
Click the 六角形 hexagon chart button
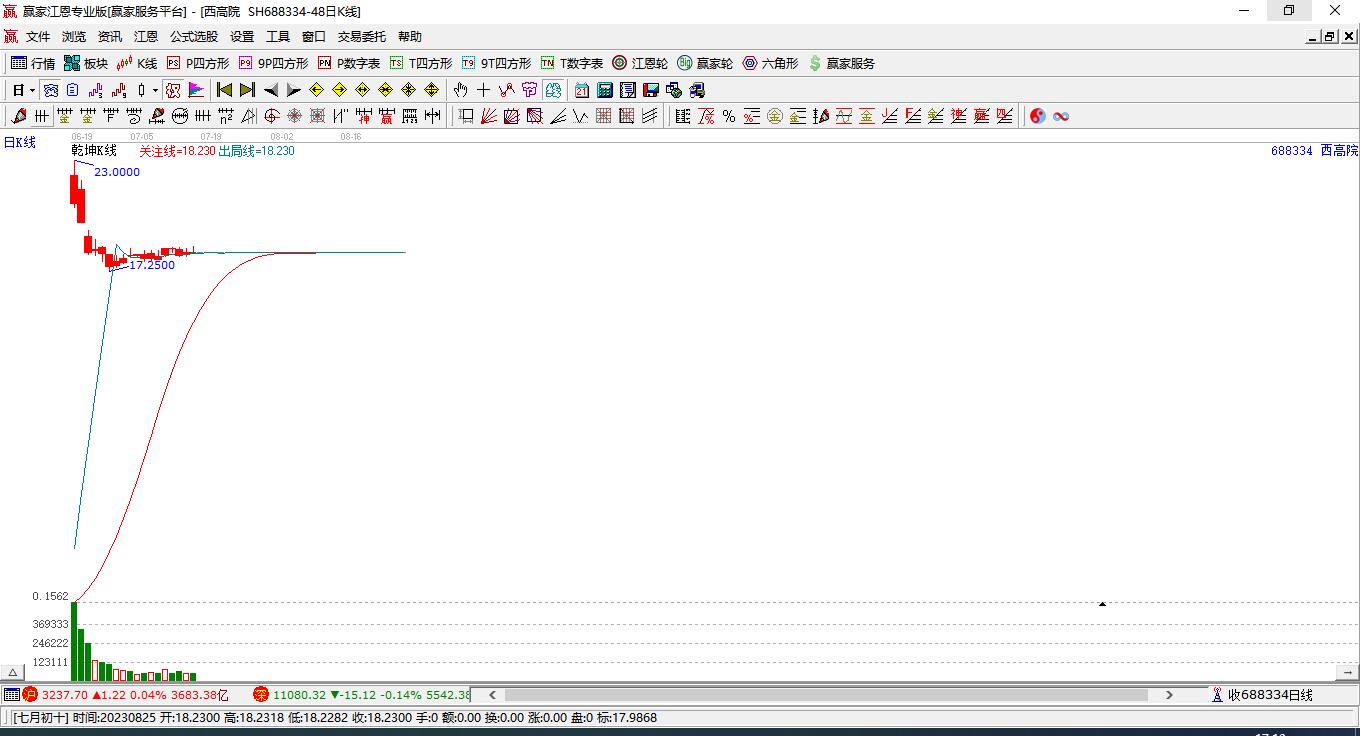pos(770,63)
